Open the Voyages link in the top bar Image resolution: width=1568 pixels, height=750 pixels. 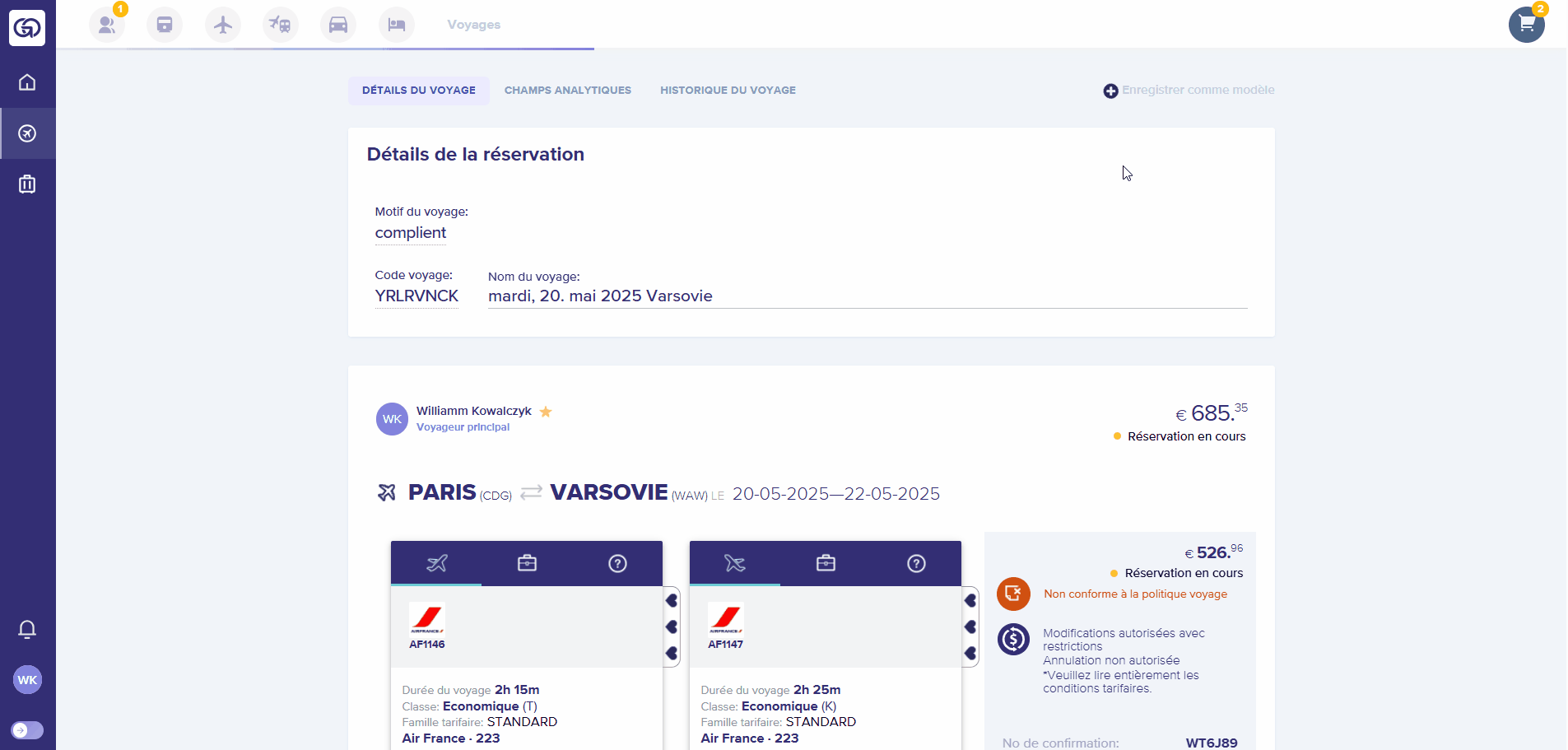point(473,25)
